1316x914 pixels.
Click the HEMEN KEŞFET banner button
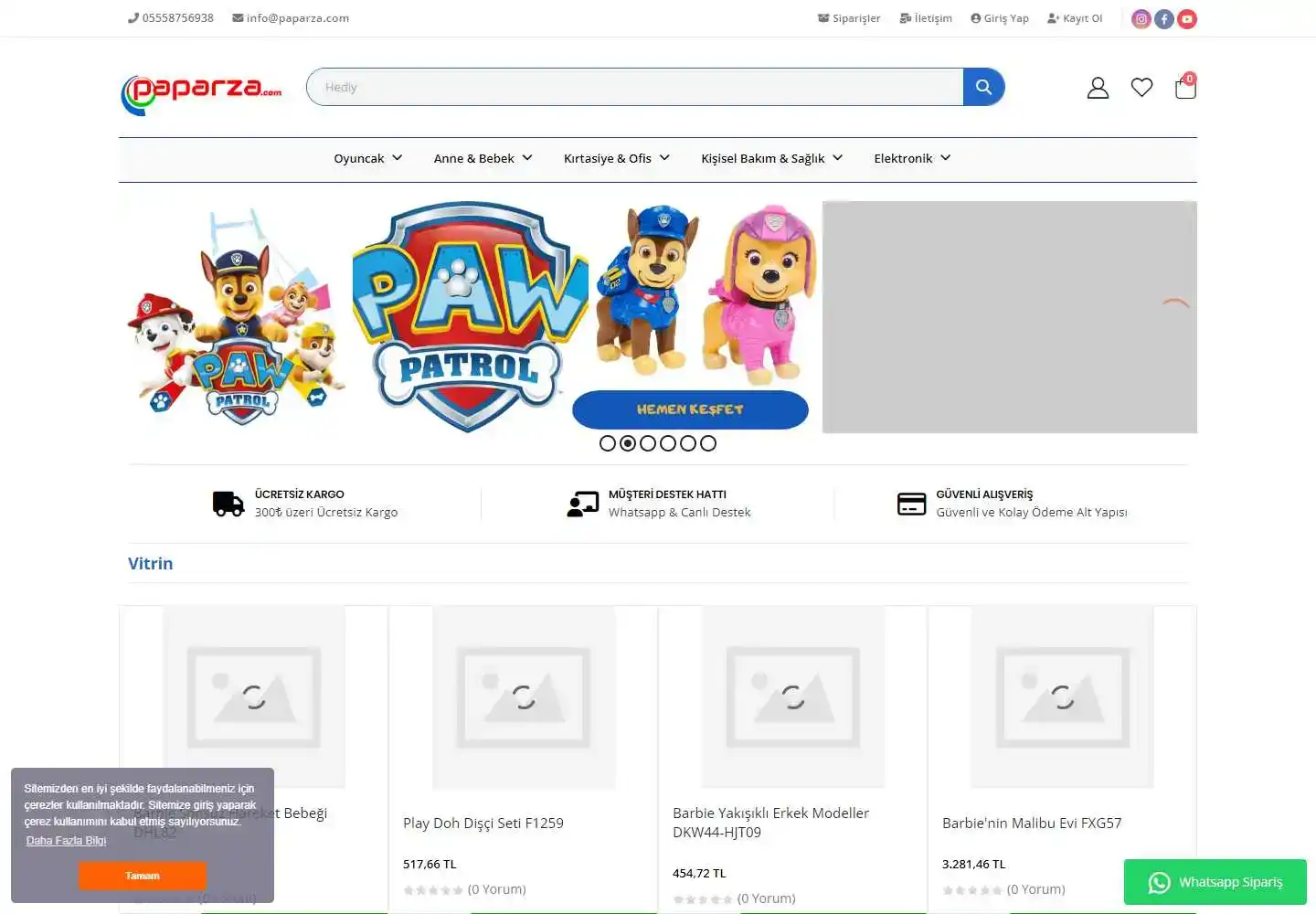690,409
